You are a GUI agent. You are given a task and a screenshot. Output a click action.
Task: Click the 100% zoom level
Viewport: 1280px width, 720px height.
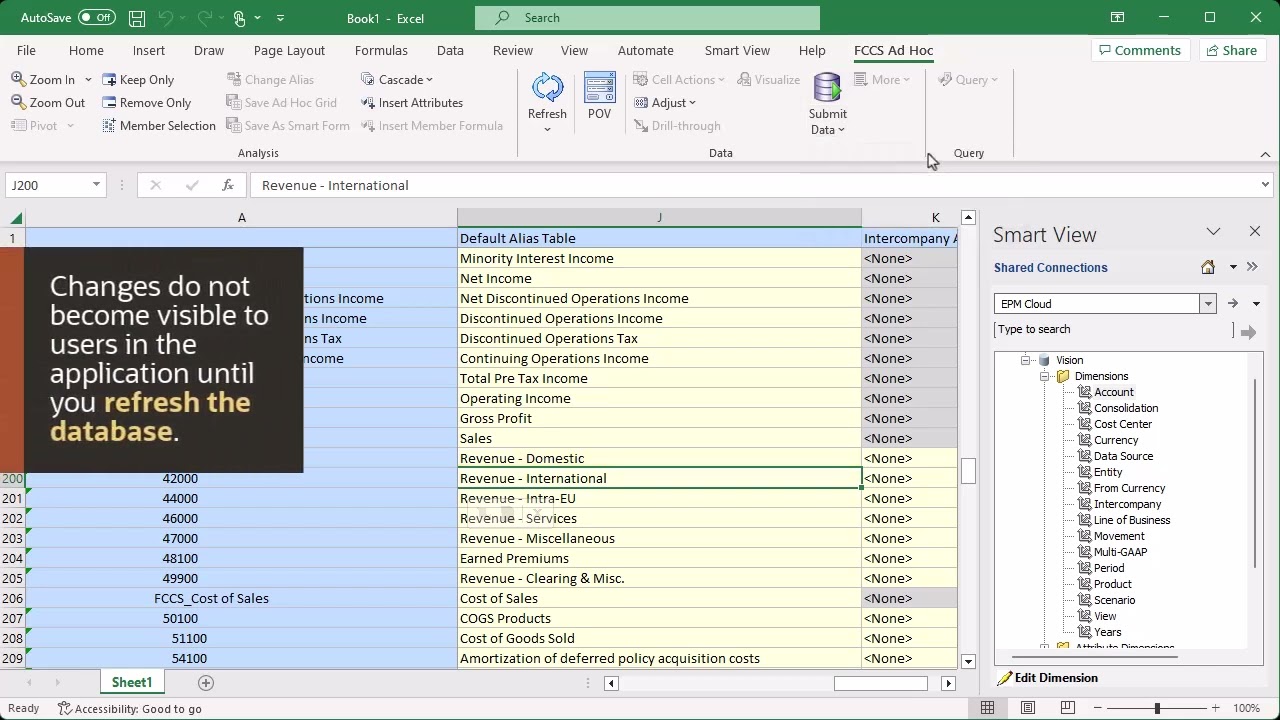point(1246,708)
